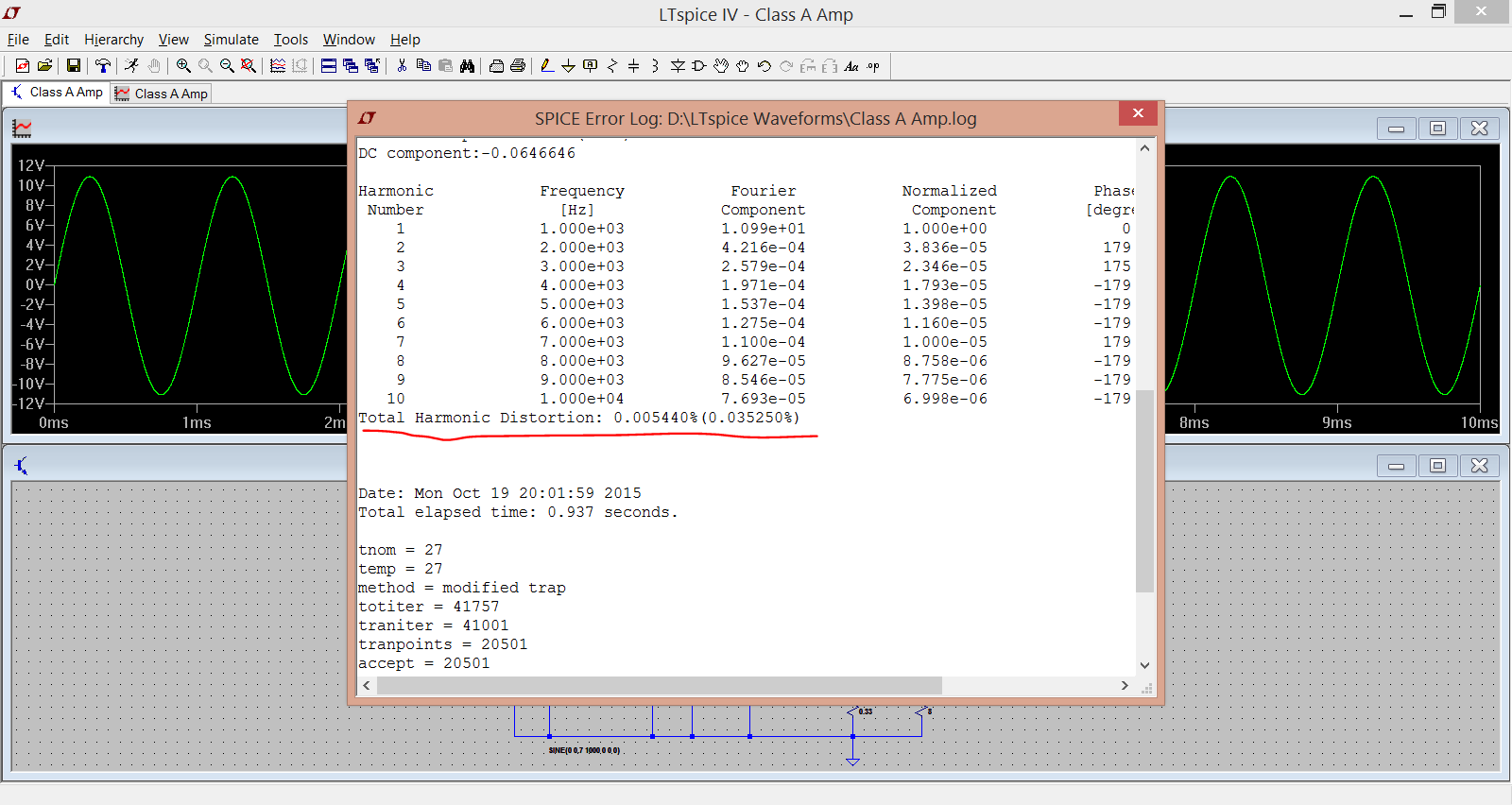The image size is (1512, 805).
Task: Open the File menu
Action: [x=18, y=40]
